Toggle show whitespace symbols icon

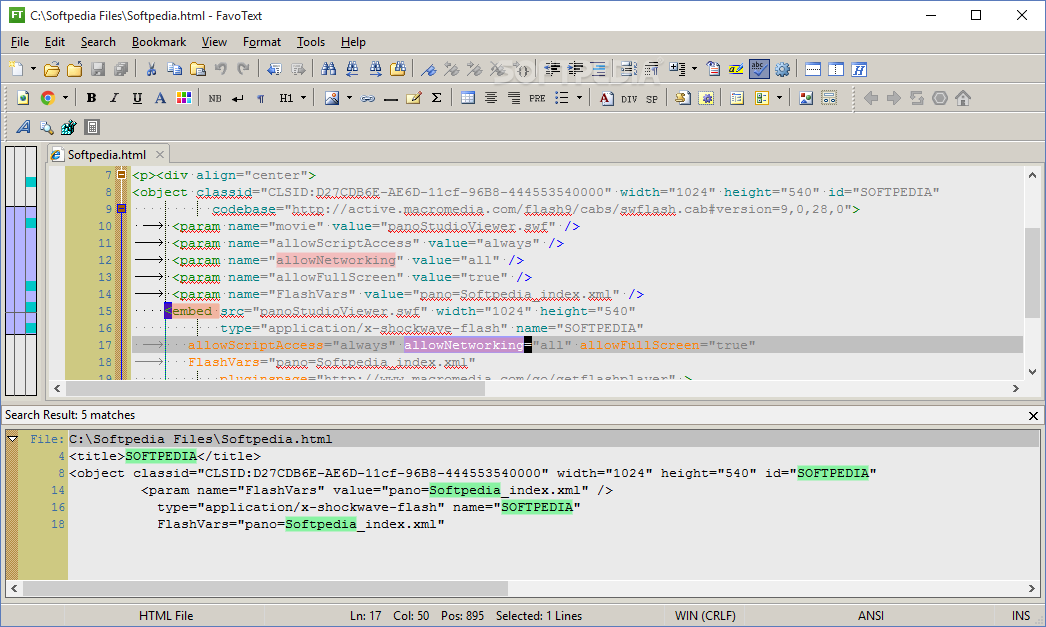pyautogui.click(x=651, y=69)
